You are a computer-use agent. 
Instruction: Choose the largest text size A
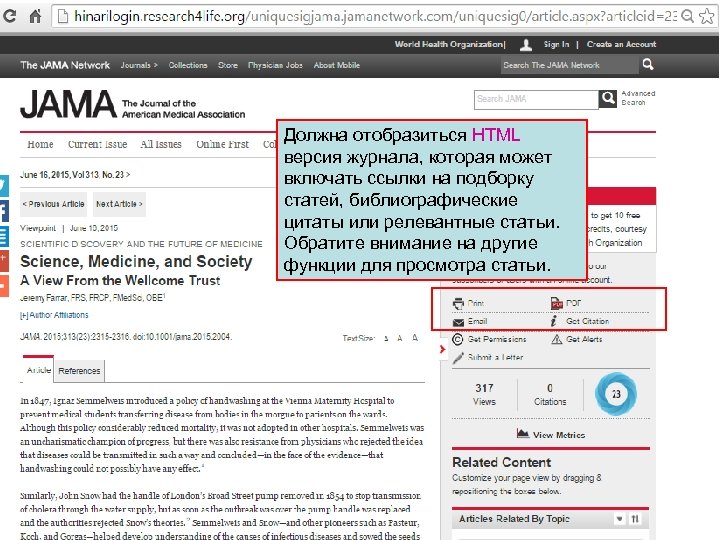(415, 338)
